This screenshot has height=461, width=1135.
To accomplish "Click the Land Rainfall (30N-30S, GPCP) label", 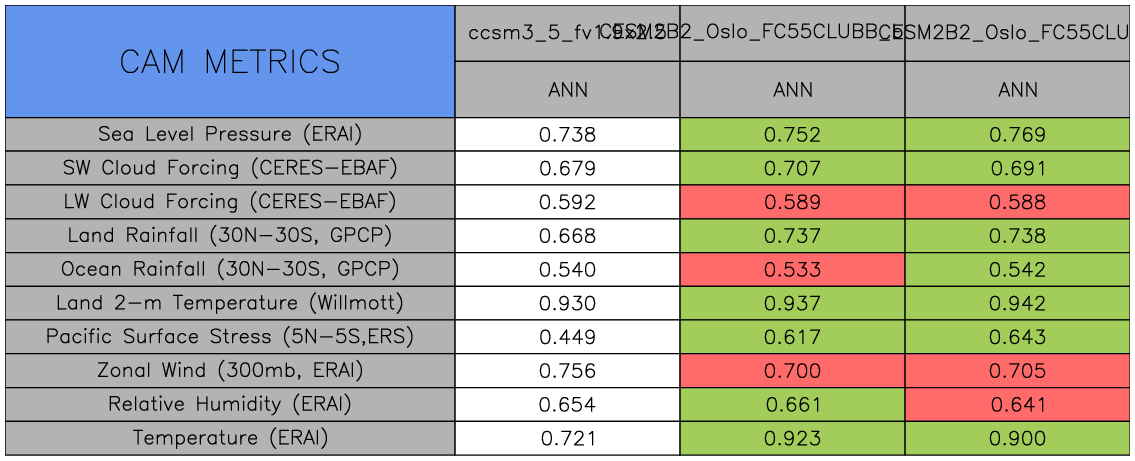I will [x=230, y=236].
